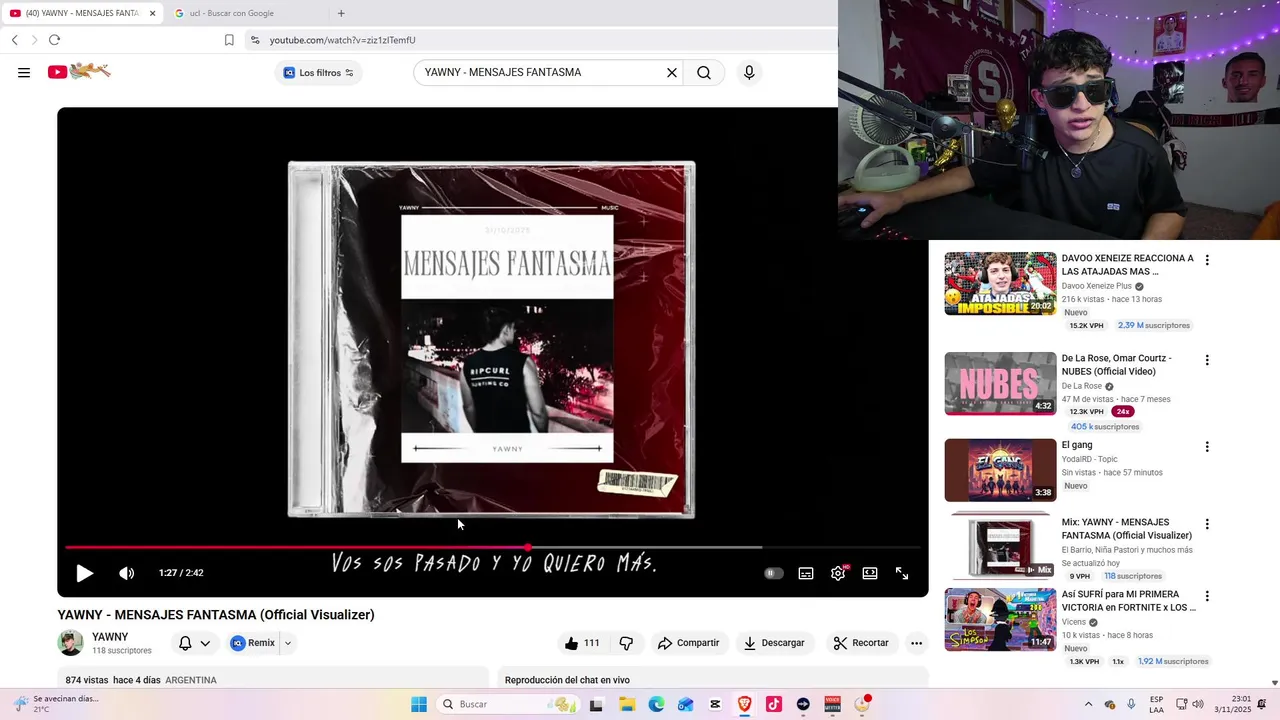1280x720 pixels.
Task: Open the Windows Start menu
Action: pyautogui.click(x=419, y=704)
